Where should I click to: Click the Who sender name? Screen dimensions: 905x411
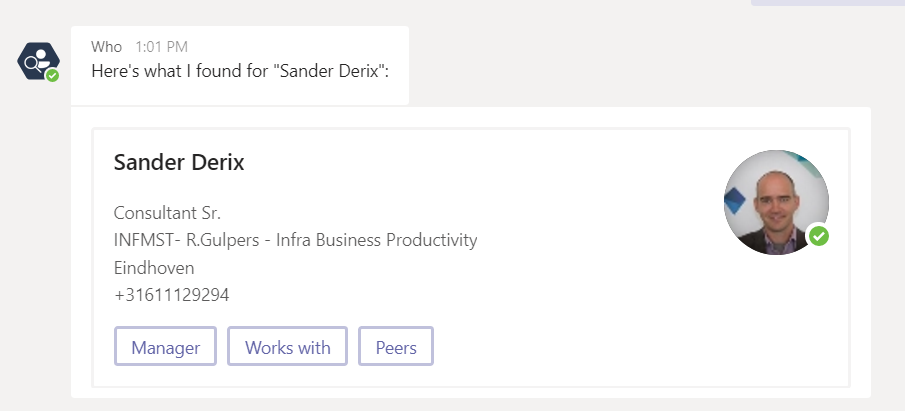pyautogui.click(x=106, y=47)
